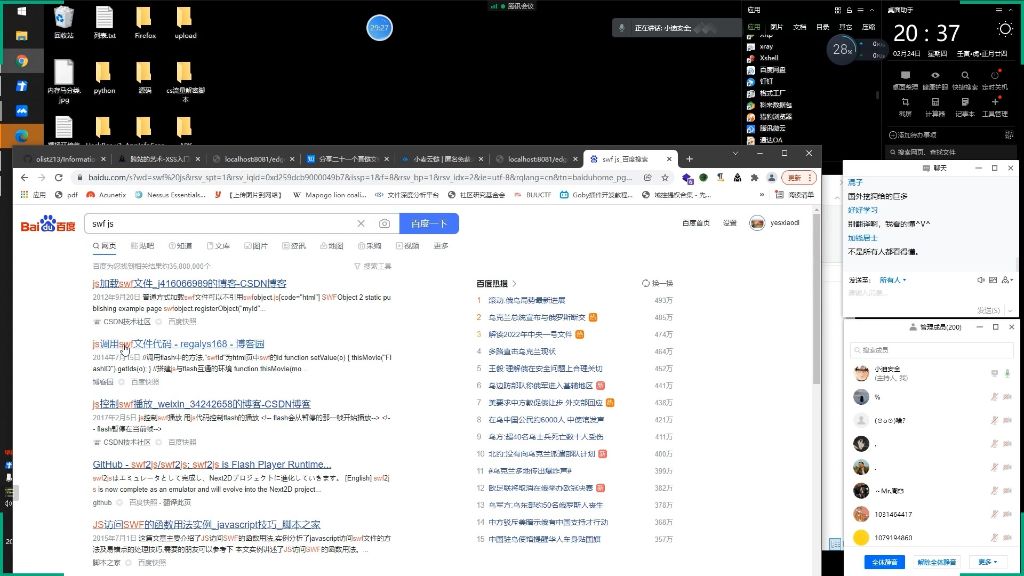This screenshot has height=576, width=1024.
Task: Expand the send-options arrow beside 发送 button
Action: (x=1010, y=310)
